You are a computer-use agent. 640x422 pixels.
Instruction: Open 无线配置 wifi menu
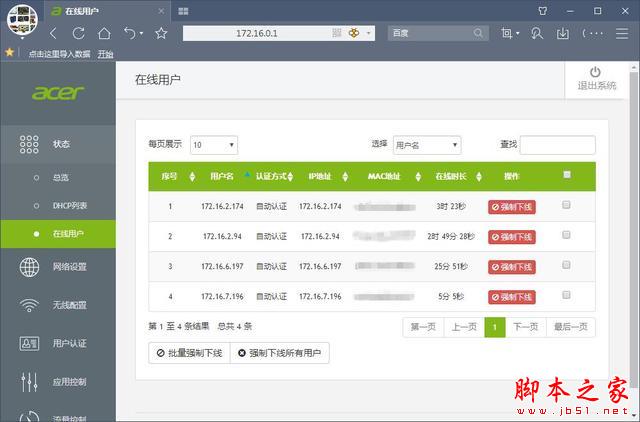pyautogui.click(x=58, y=305)
